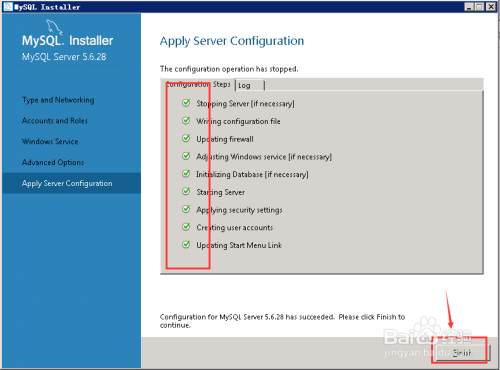500x370 pixels.
Task: Click green check beside Starting Server
Action: coord(186,191)
